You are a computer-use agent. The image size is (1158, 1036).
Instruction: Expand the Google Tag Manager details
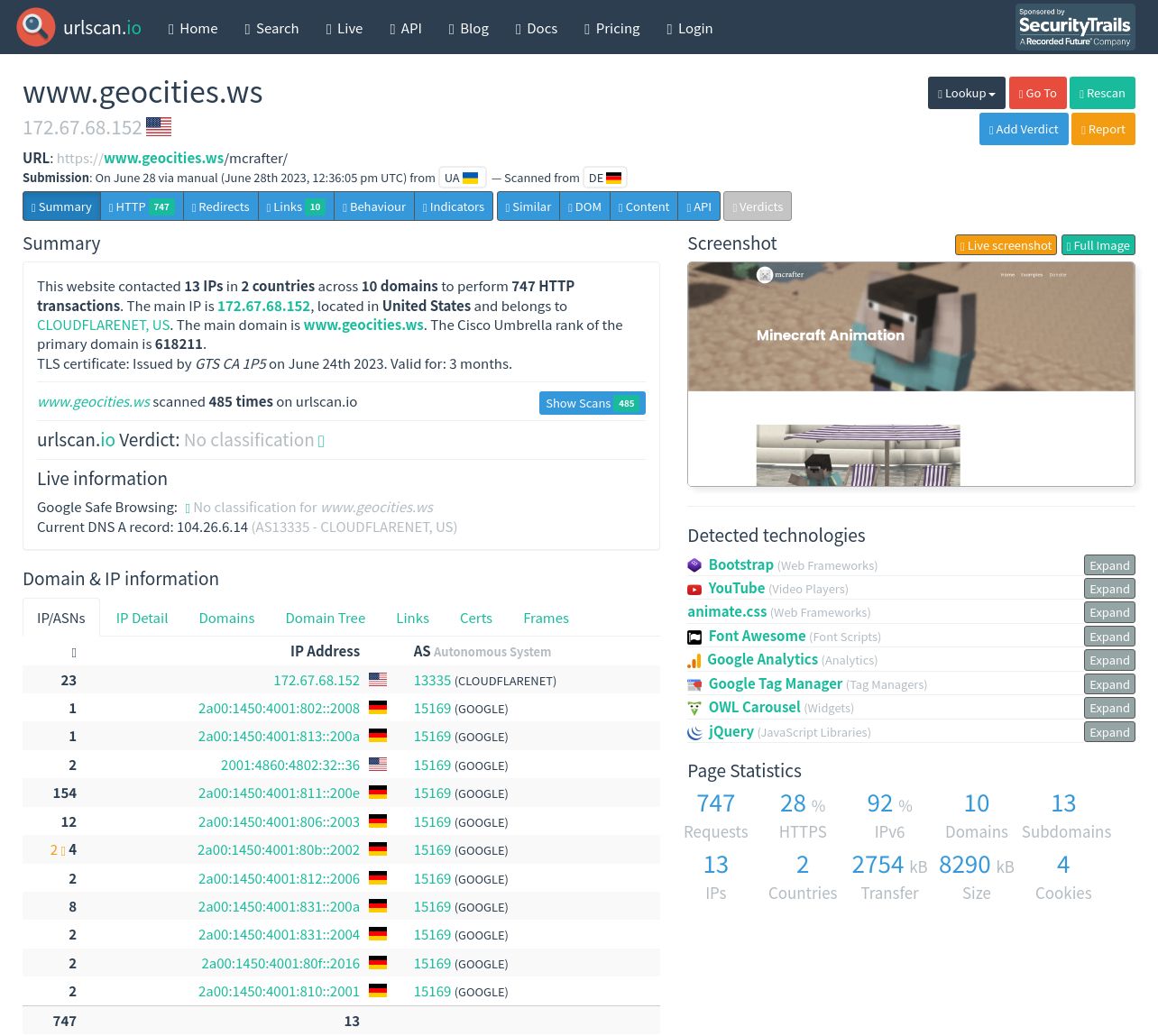1109,684
